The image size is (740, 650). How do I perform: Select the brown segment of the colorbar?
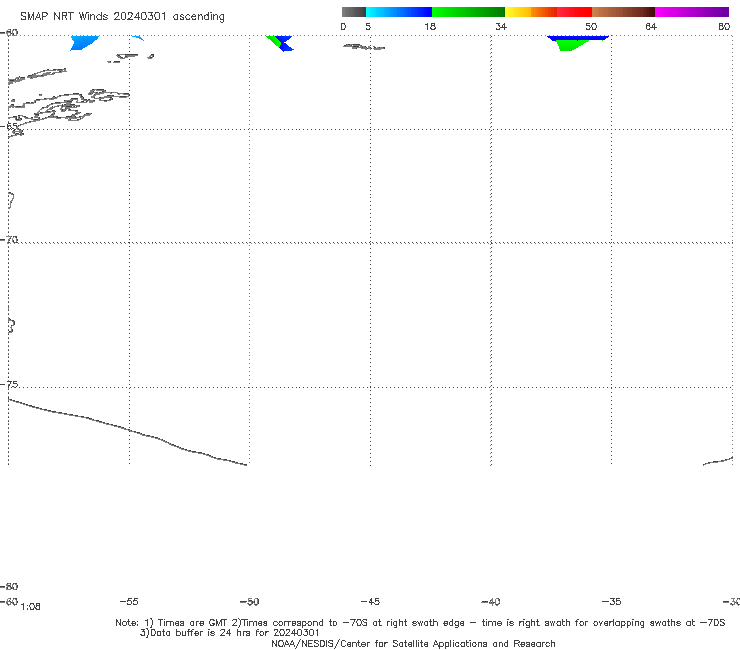pyautogui.click(x=623, y=12)
